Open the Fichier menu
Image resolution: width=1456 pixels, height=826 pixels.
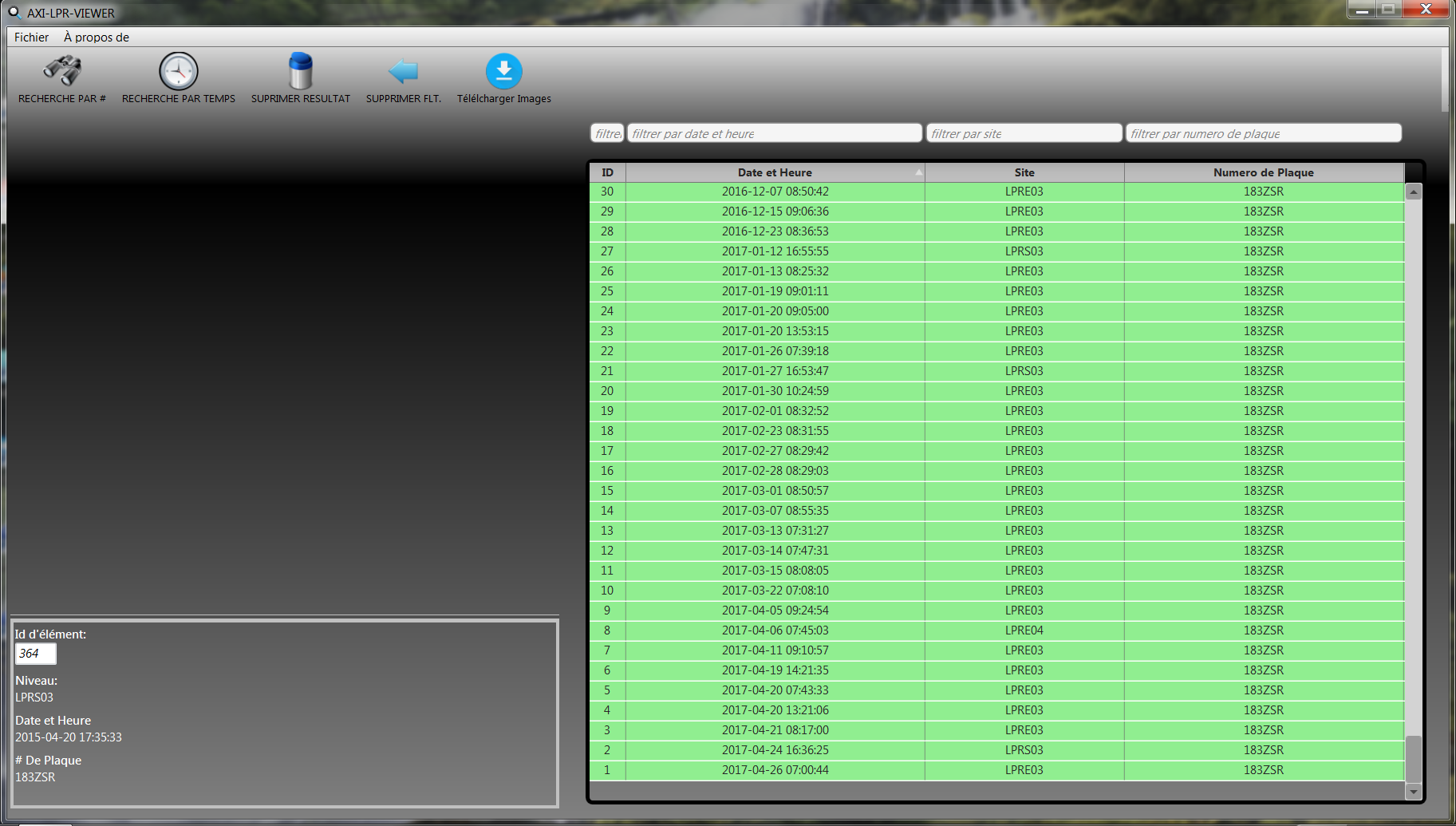coord(31,38)
